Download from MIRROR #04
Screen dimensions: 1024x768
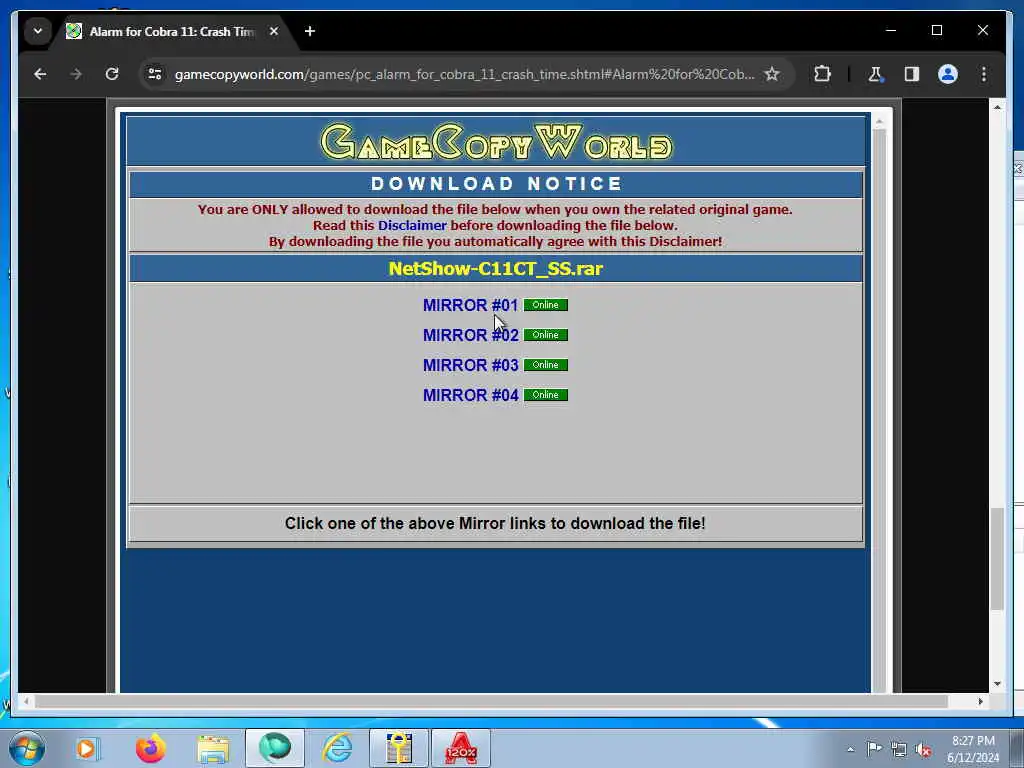(470, 395)
